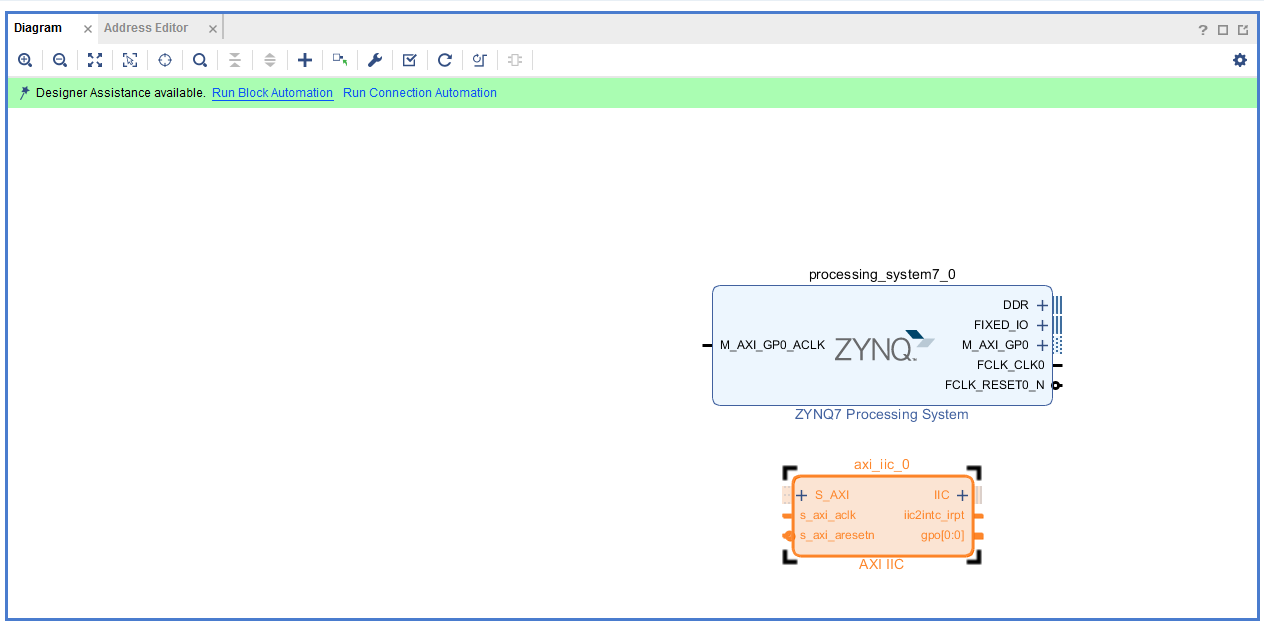Expand the S_AXI interface on axi_iic_0
1264x630 pixels.
(x=801, y=495)
